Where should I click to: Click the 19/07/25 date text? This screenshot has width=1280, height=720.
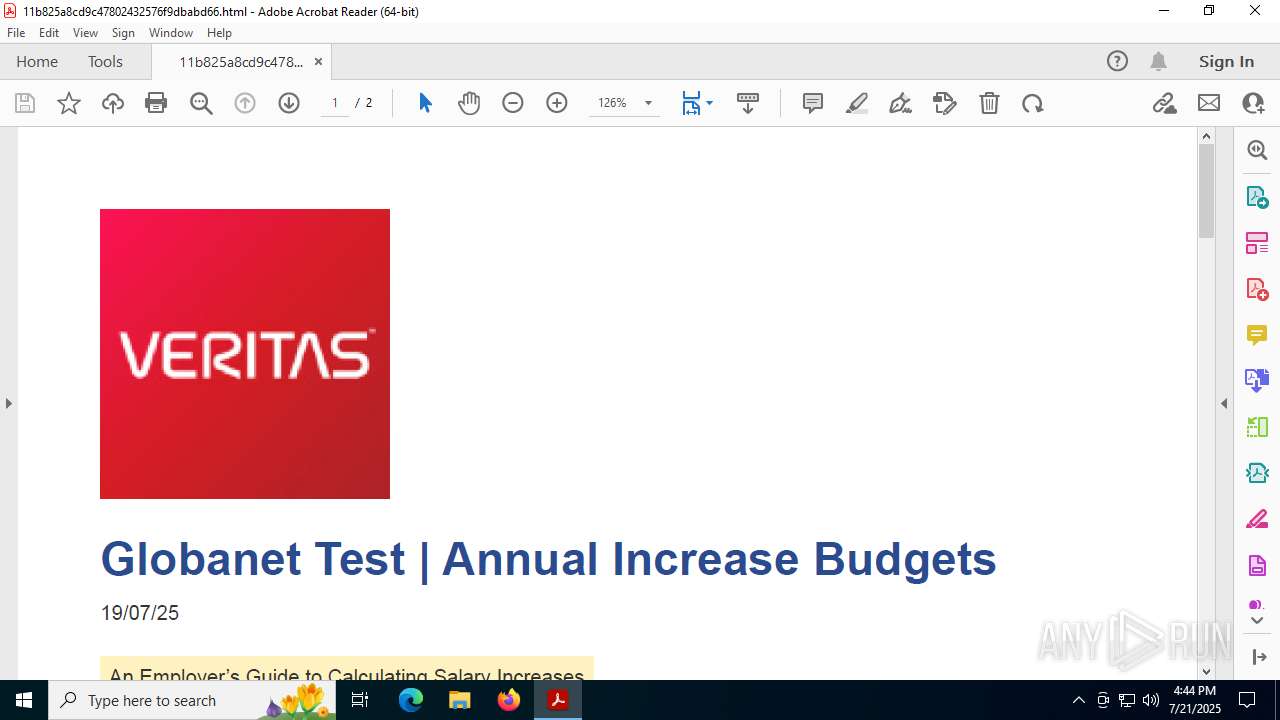[x=140, y=613]
